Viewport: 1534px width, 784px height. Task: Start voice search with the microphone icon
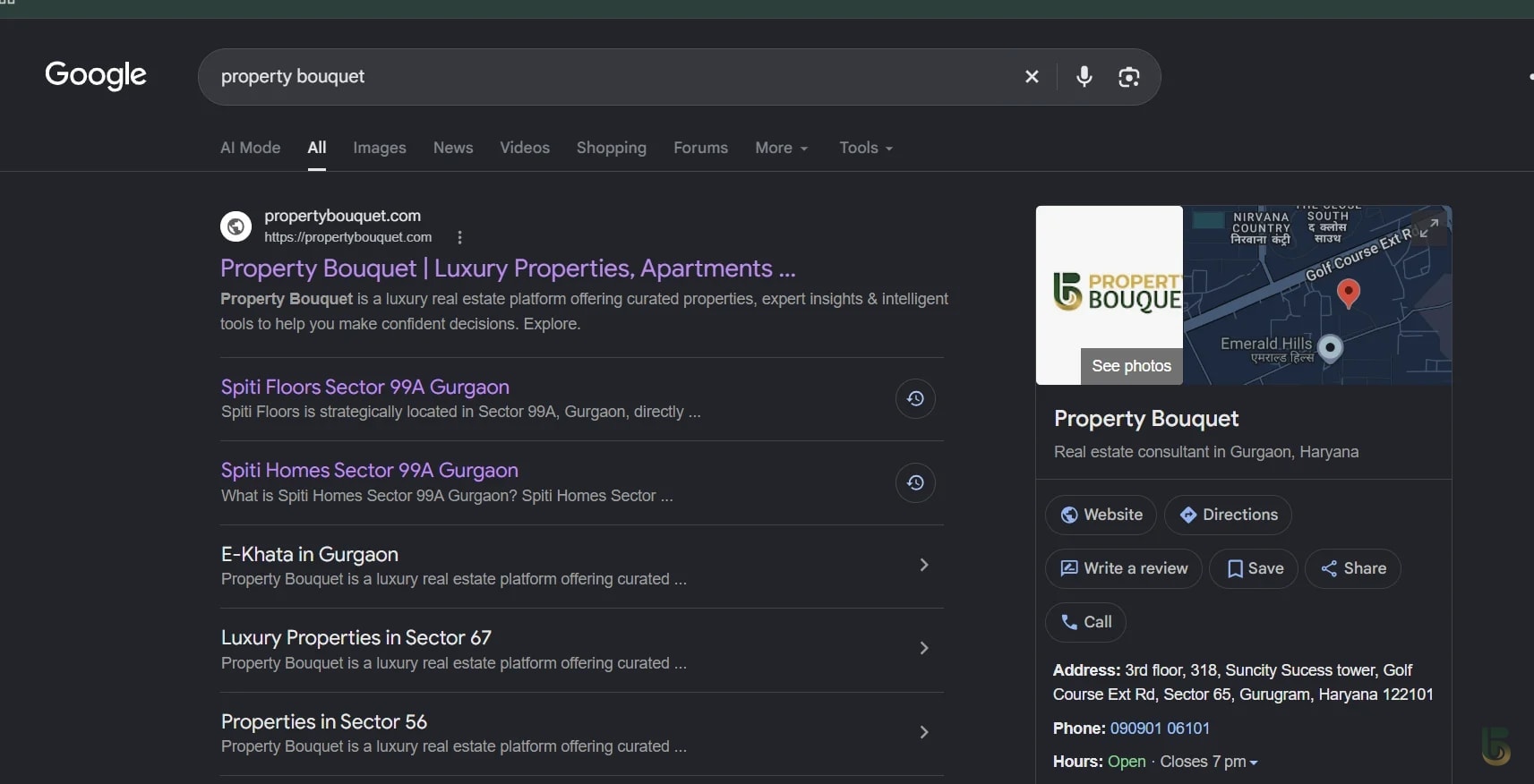coord(1084,77)
